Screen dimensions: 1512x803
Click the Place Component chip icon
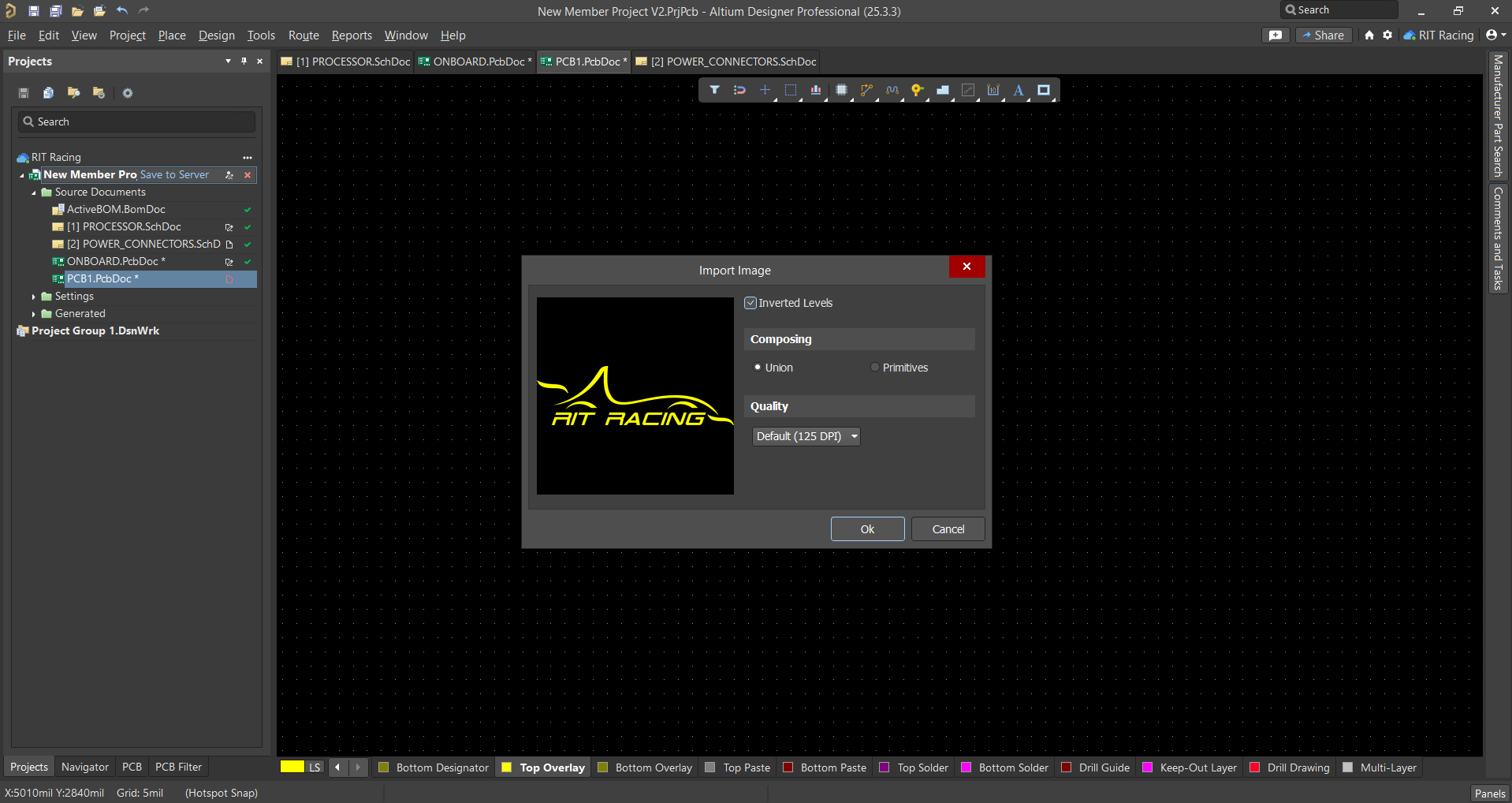click(x=841, y=90)
